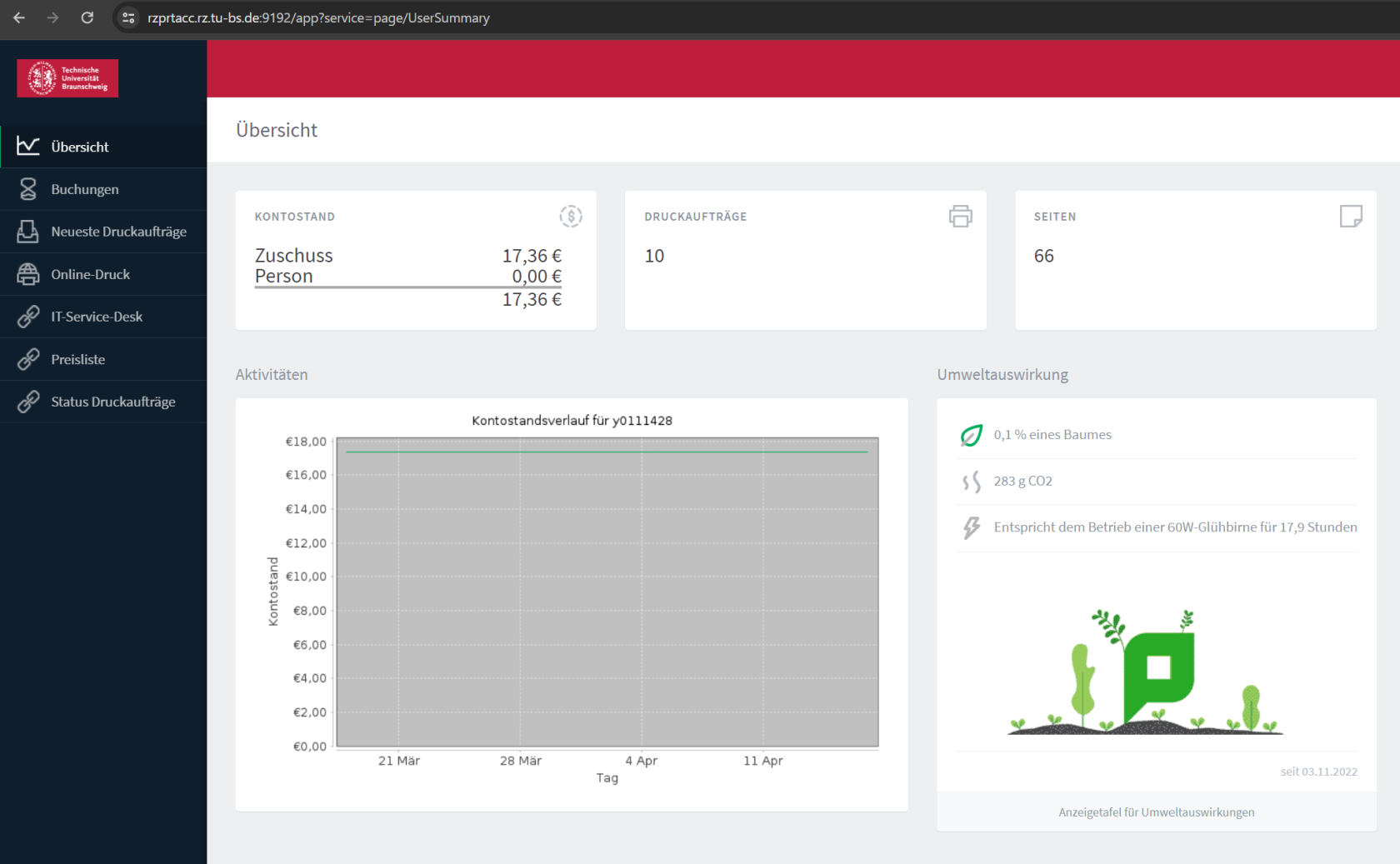The width and height of the screenshot is (1400, 864).
Task: Click the Preisliste link icon
Action: (x=28, y=359)
